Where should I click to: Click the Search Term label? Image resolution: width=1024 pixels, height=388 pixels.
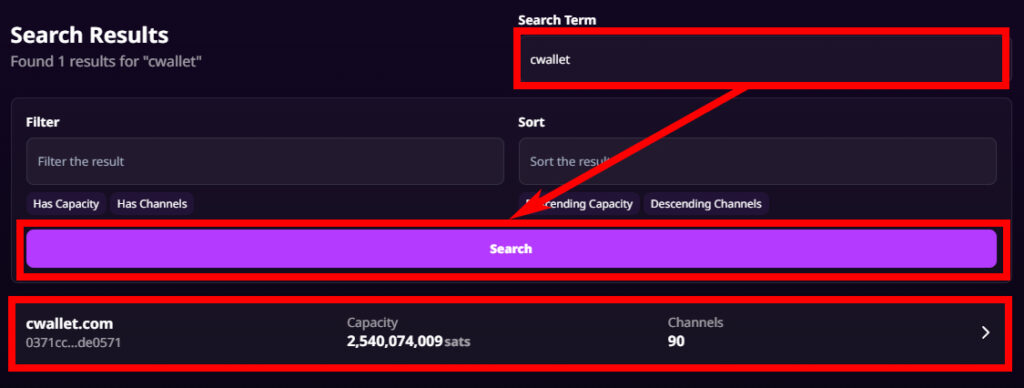(557, 20)
